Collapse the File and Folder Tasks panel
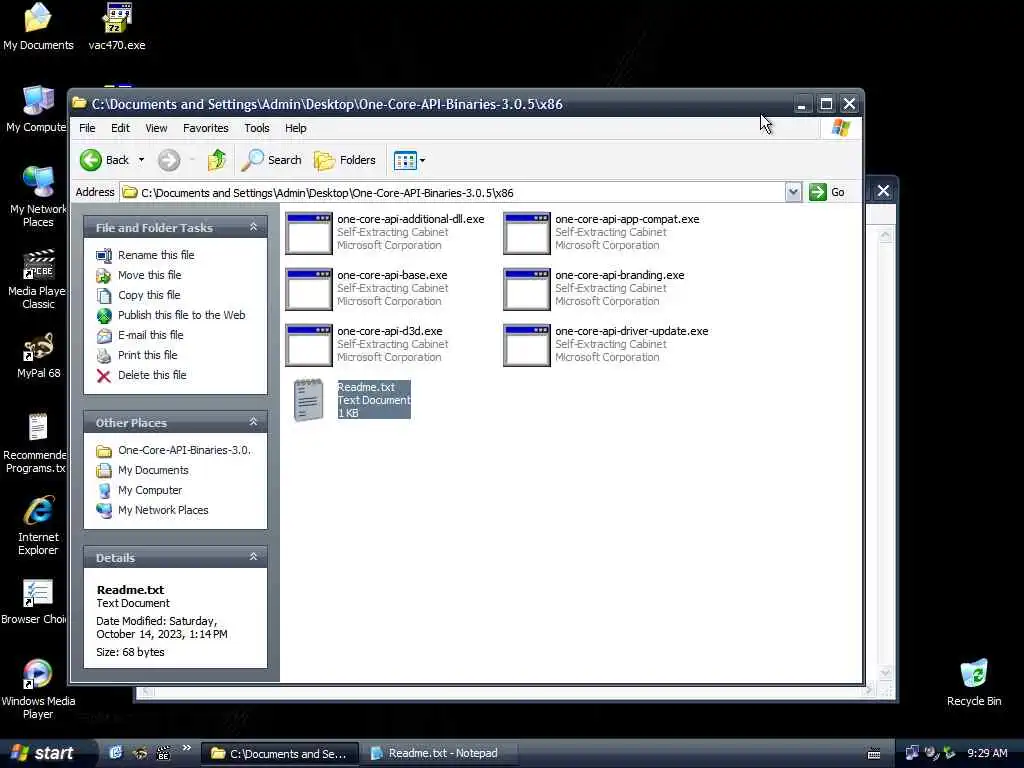Image resolution: width=1024 pixels, height=768 pixels. click(x=253, y=227)
